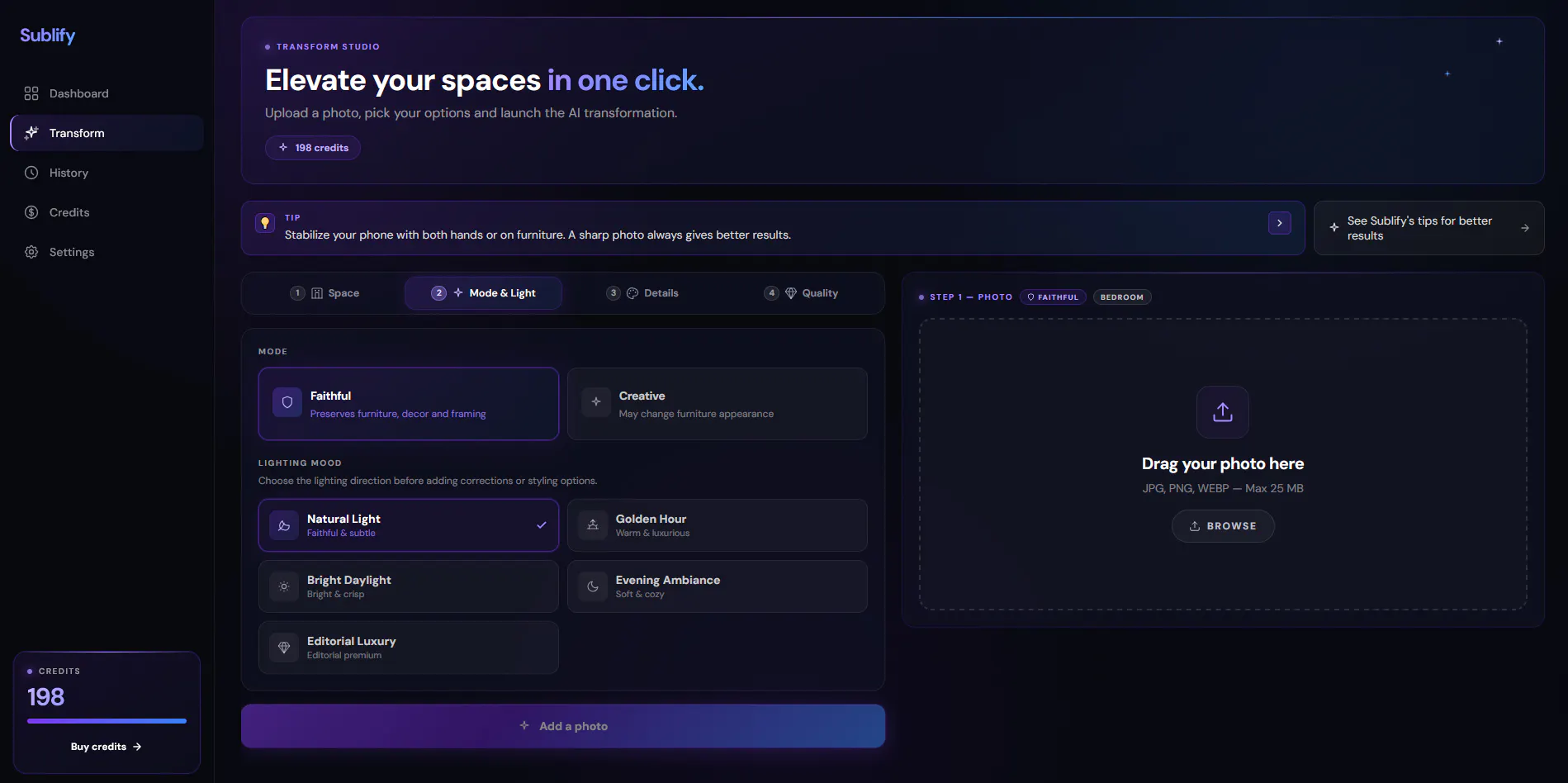Image resolution: width=1568 pixels, height=783 pixels.
Task: Click the Dashboard grid icon
Action: 31,93
